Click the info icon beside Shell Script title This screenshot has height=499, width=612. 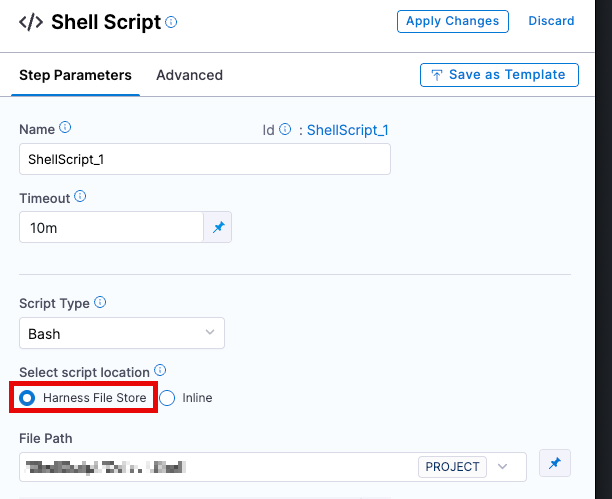171,22
